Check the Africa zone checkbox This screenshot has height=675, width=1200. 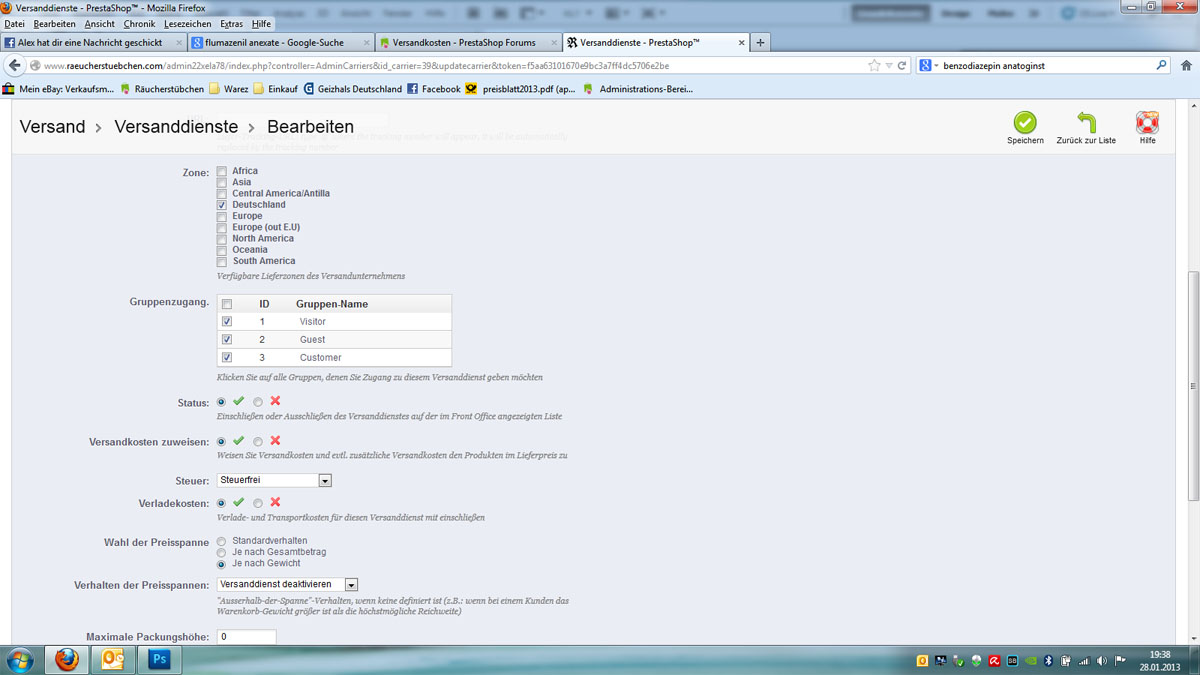[222, 171]
